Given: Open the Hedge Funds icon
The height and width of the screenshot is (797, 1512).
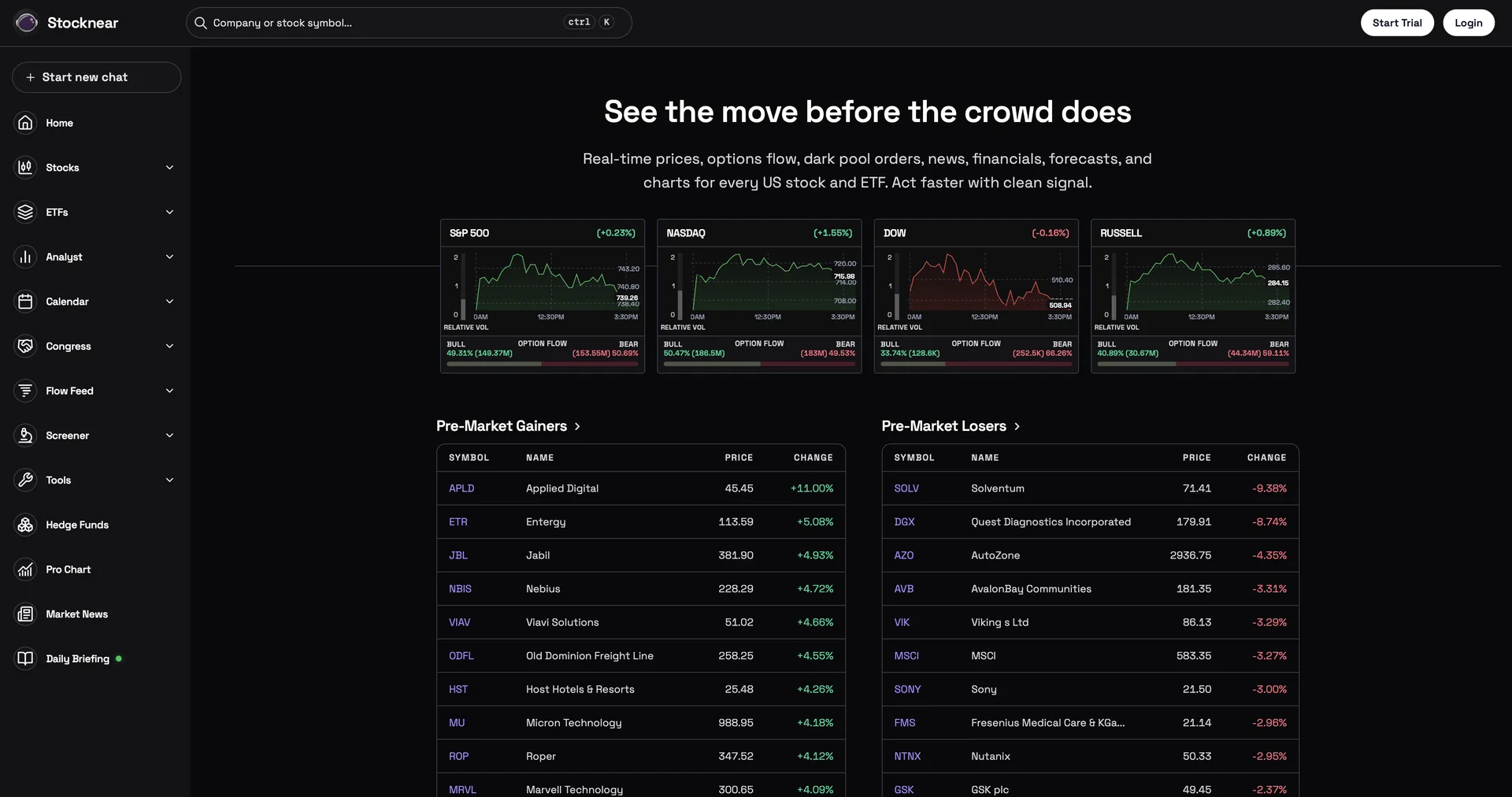Looking at the screenshot, I should 26,525.
